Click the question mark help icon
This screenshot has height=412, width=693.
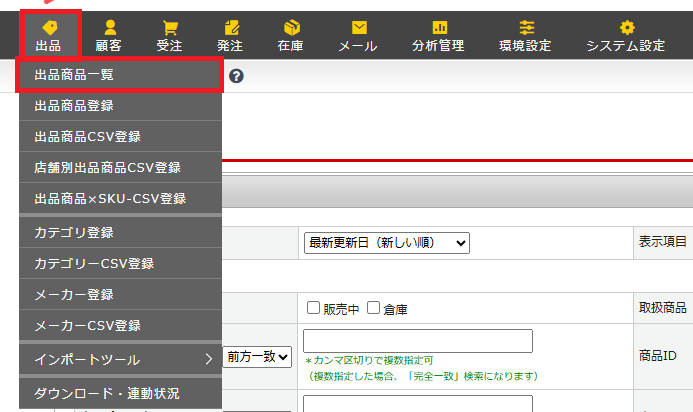pyautogui.click(x=236, y=76)
